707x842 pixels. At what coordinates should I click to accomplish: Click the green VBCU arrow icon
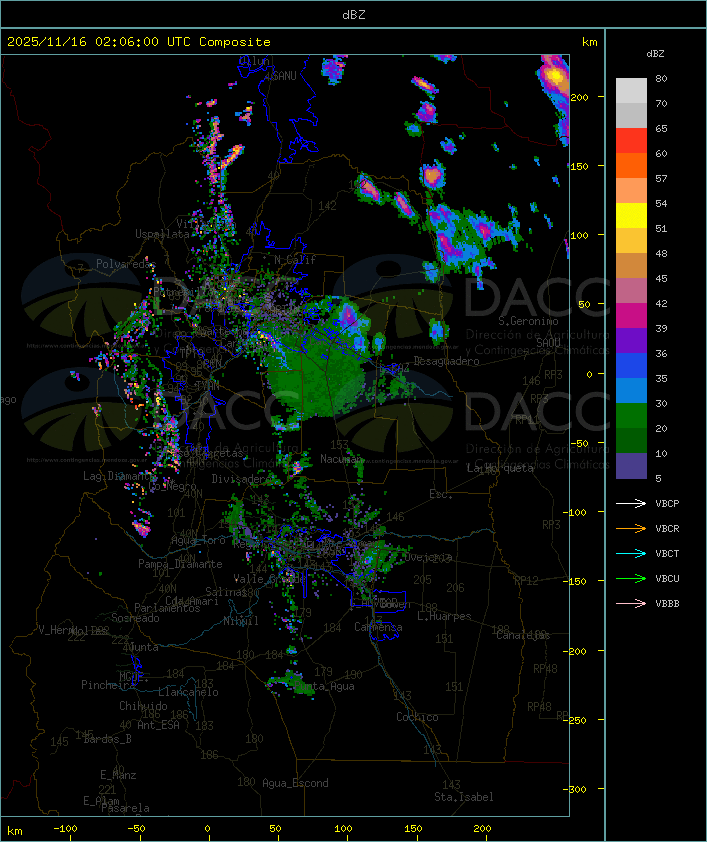(631, 578)
